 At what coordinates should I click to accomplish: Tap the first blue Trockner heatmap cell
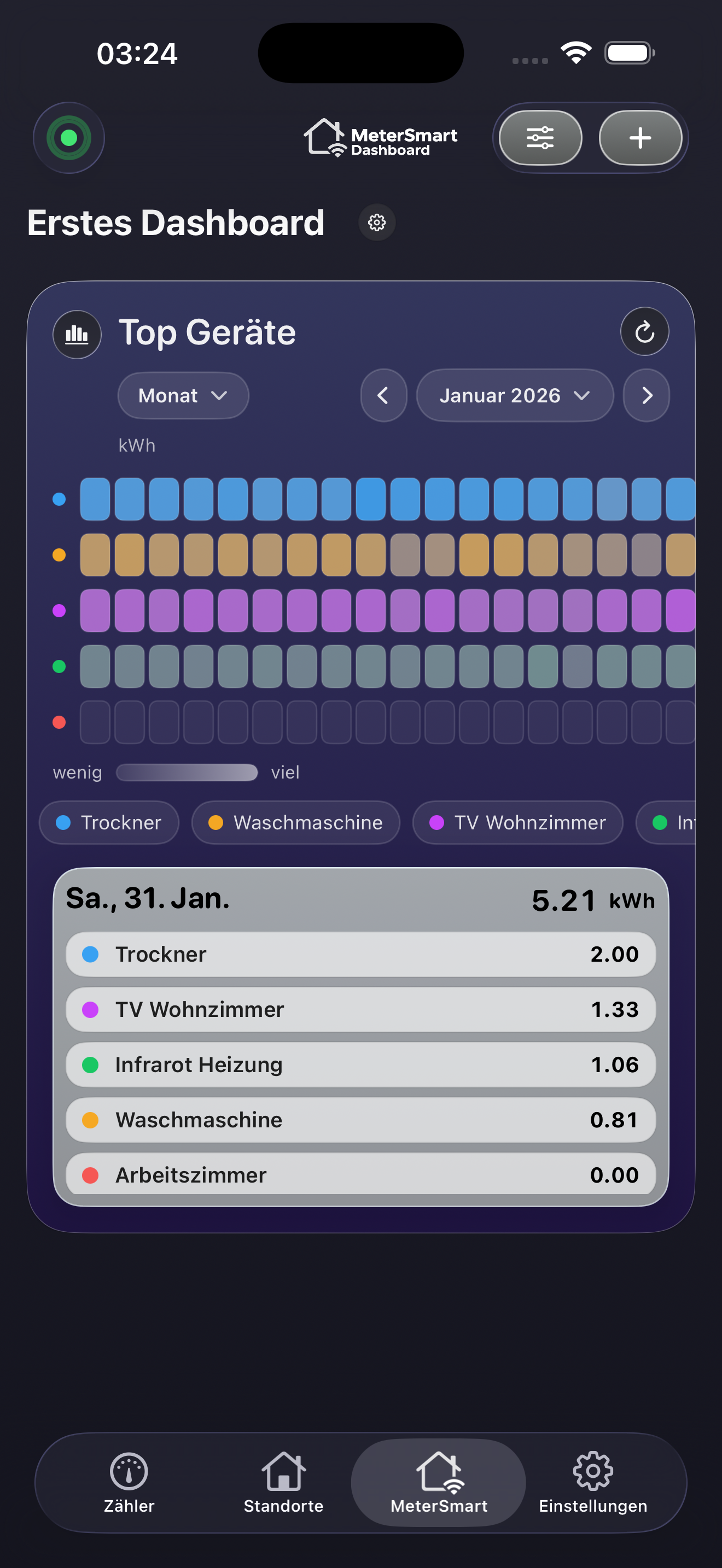[95, 499]
